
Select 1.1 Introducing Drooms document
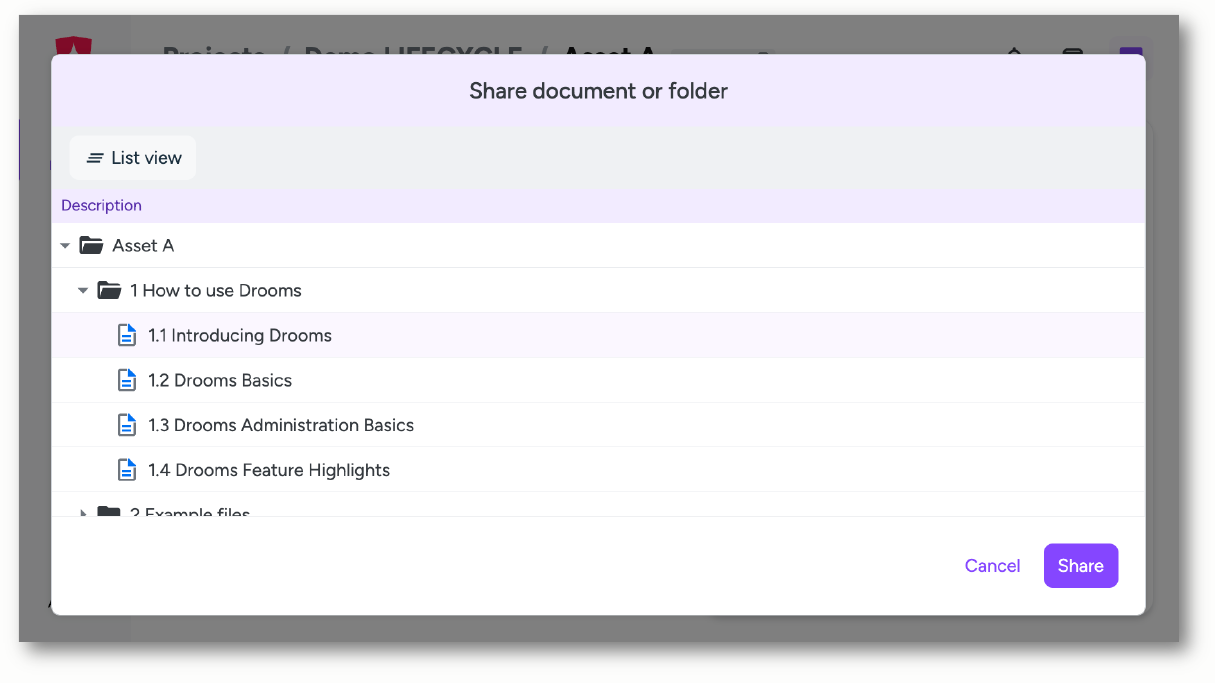[x=240, y=335]
